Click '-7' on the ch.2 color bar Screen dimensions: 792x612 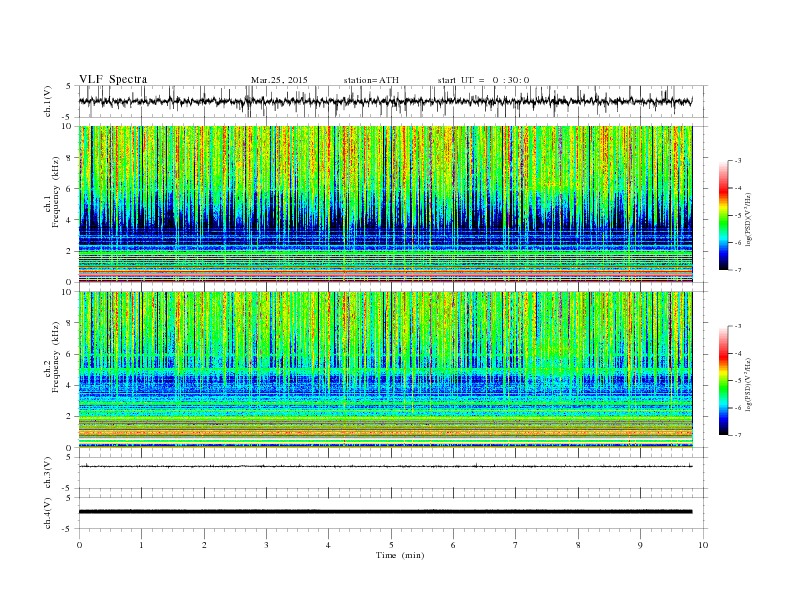pos(737,435)
